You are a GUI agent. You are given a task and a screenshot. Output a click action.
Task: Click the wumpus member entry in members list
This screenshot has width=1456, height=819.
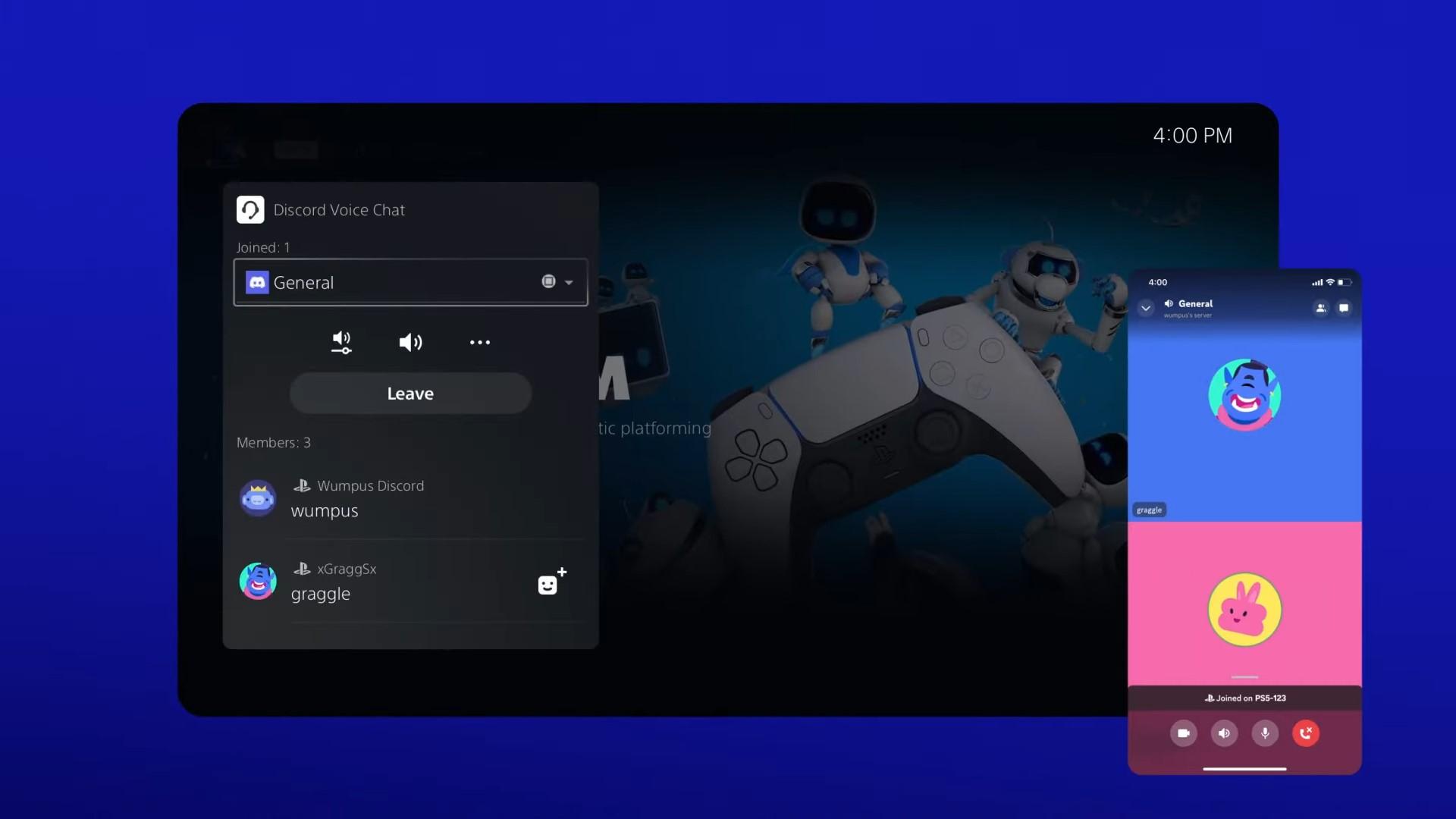point(410,498)
